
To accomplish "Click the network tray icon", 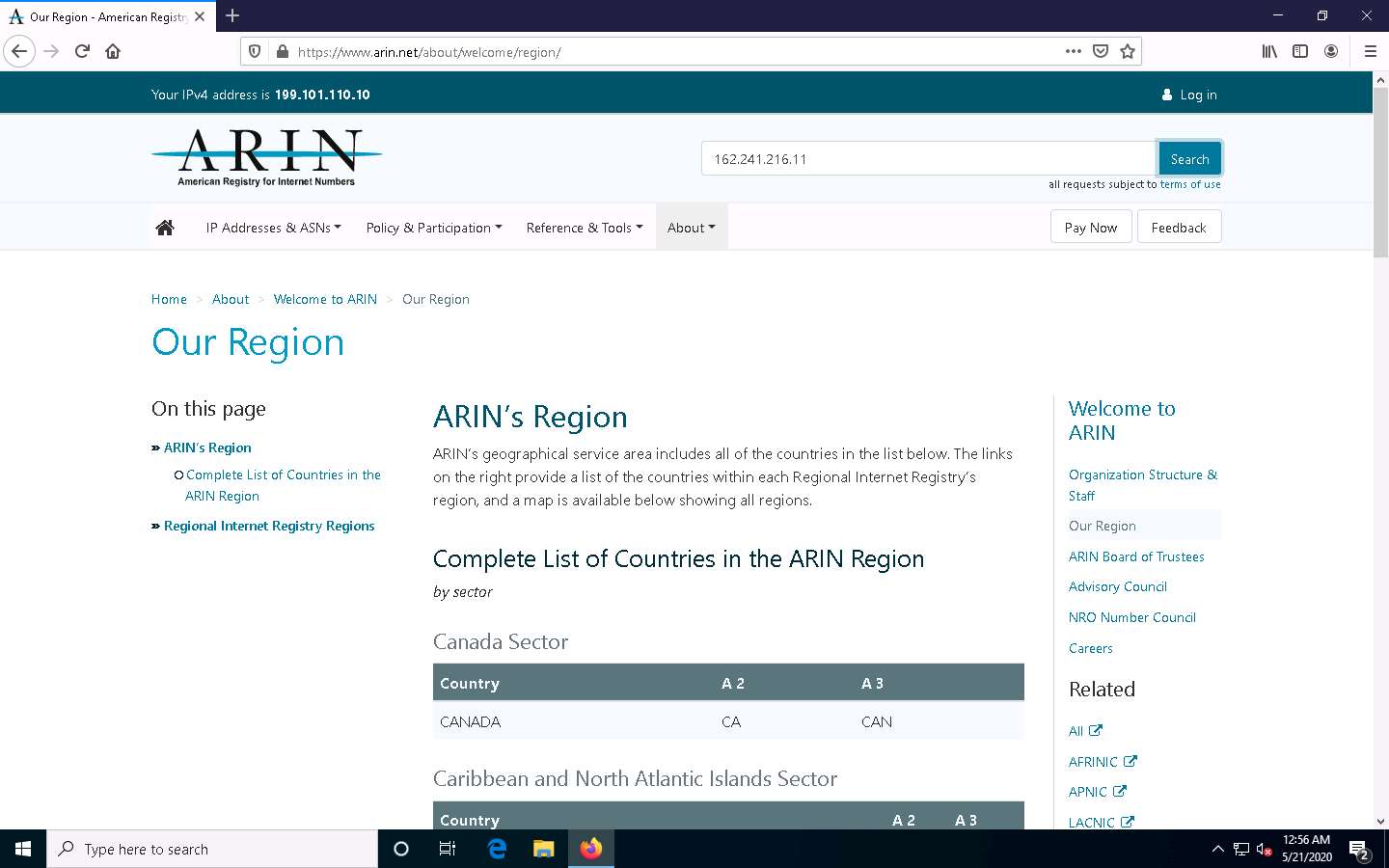I will [x=1240, y=850].
